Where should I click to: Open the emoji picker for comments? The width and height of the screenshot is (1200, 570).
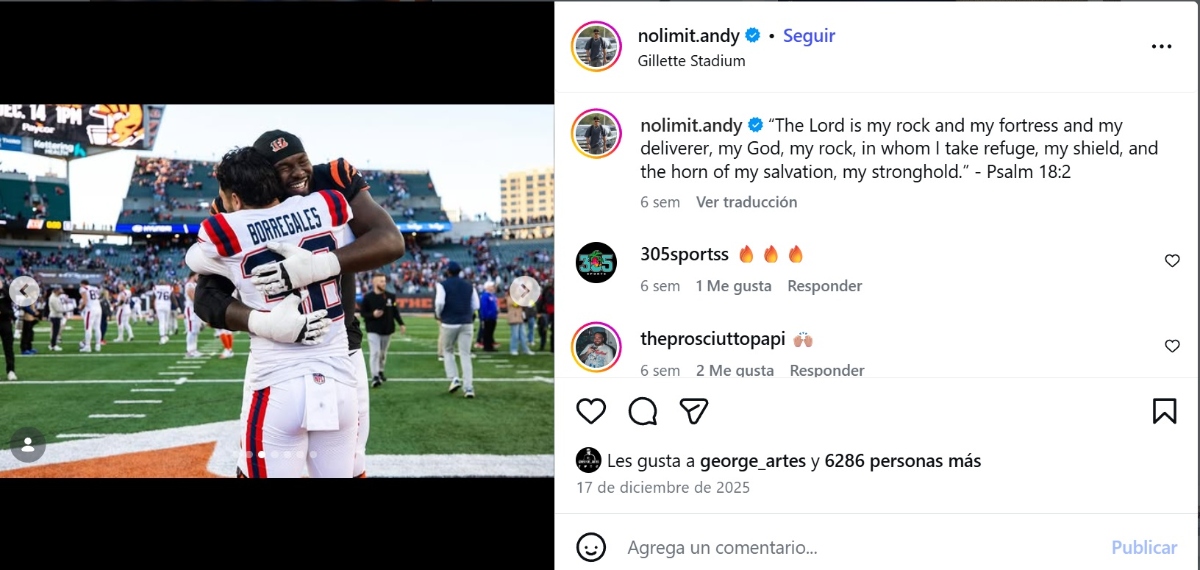[x=591, y=547]
